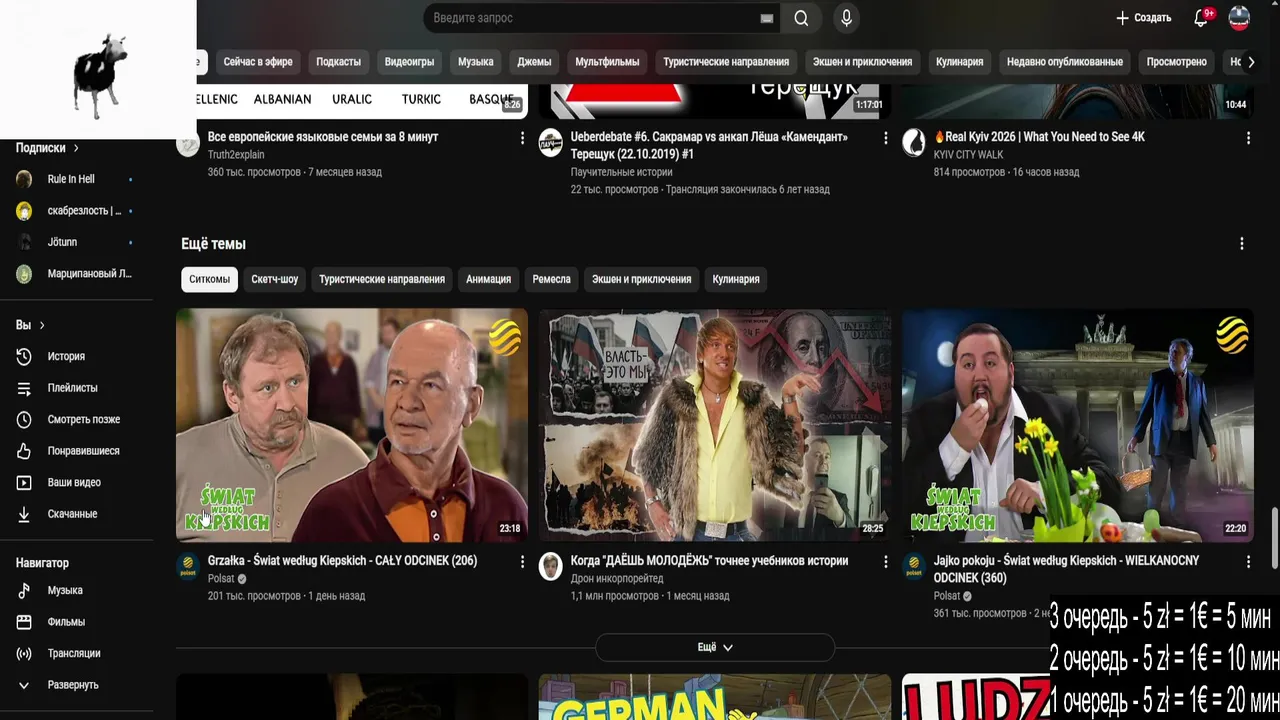Open Марципановый channel subscription
The image size is (1280, 720).
tap(75, 274)
